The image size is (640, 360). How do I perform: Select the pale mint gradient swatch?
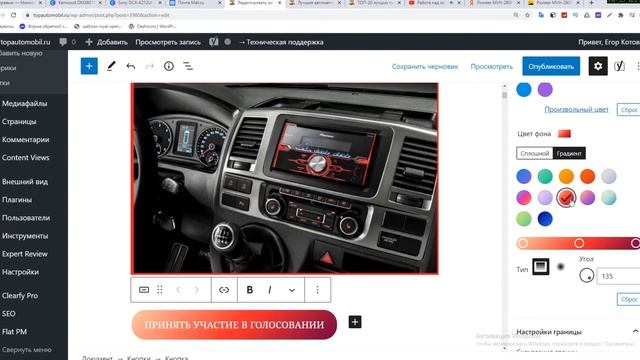point(609,198)
